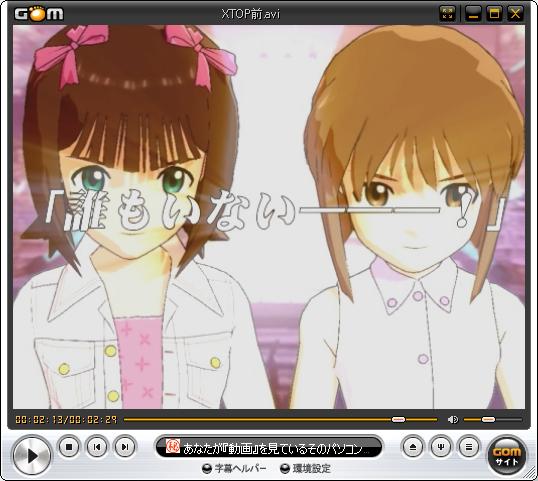
Task: Click the GOM logo in title bar
Action: 39,13
